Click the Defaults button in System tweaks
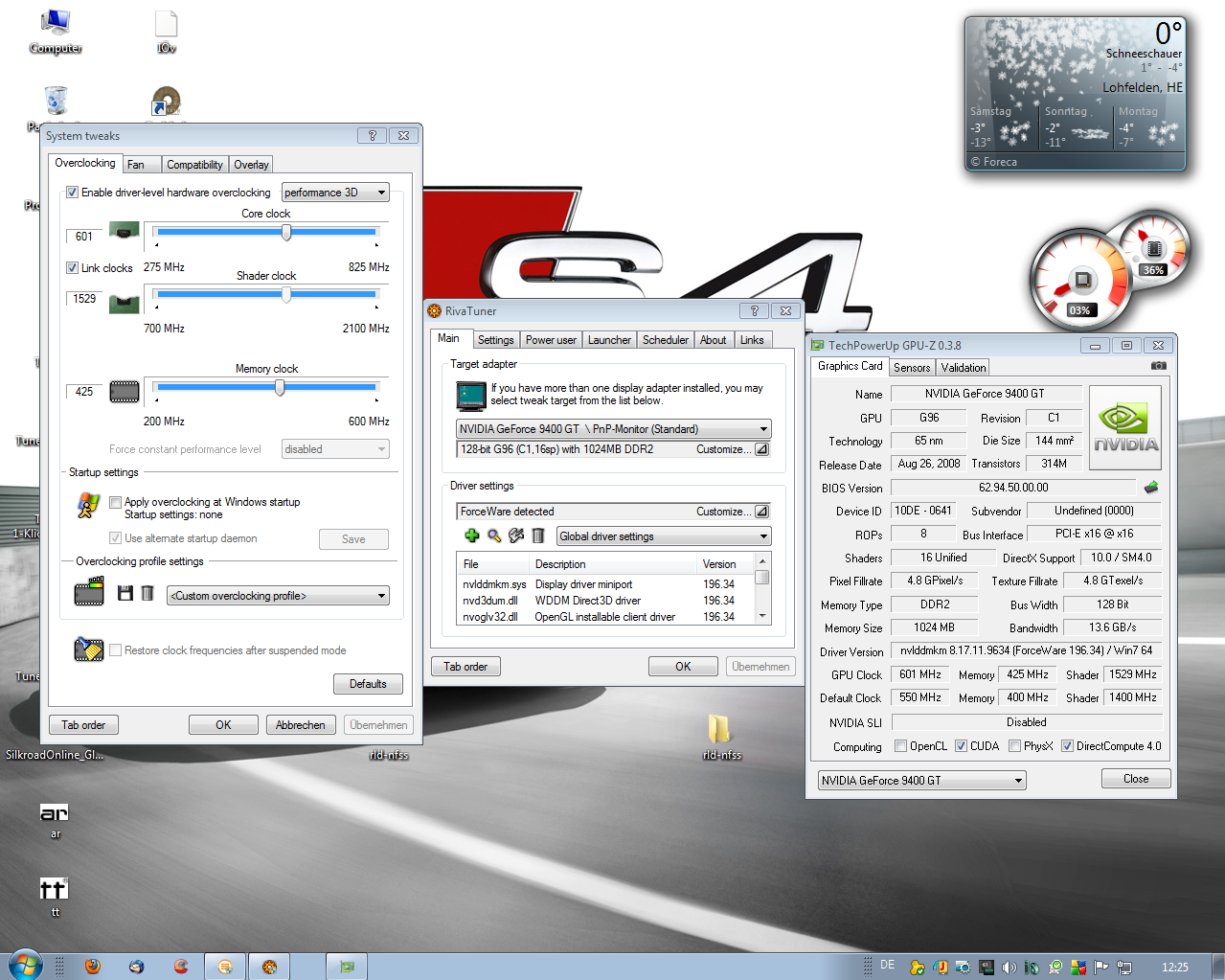 coord(368,684)
